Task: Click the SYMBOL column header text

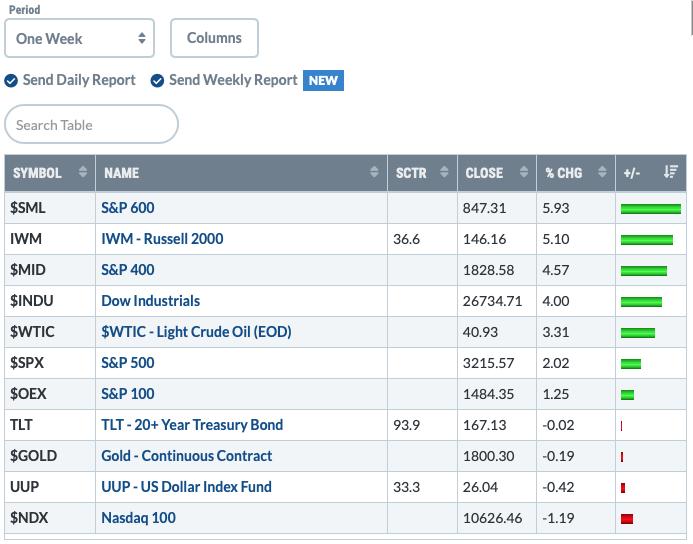Action: point(37,173)
